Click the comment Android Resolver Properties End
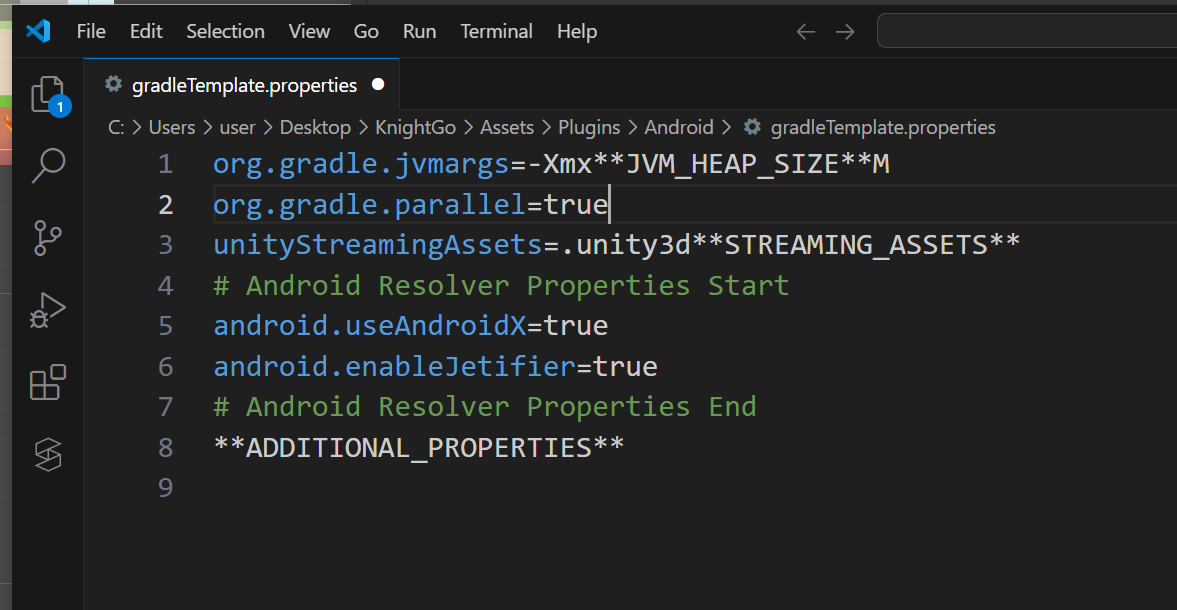 point(485,407)
